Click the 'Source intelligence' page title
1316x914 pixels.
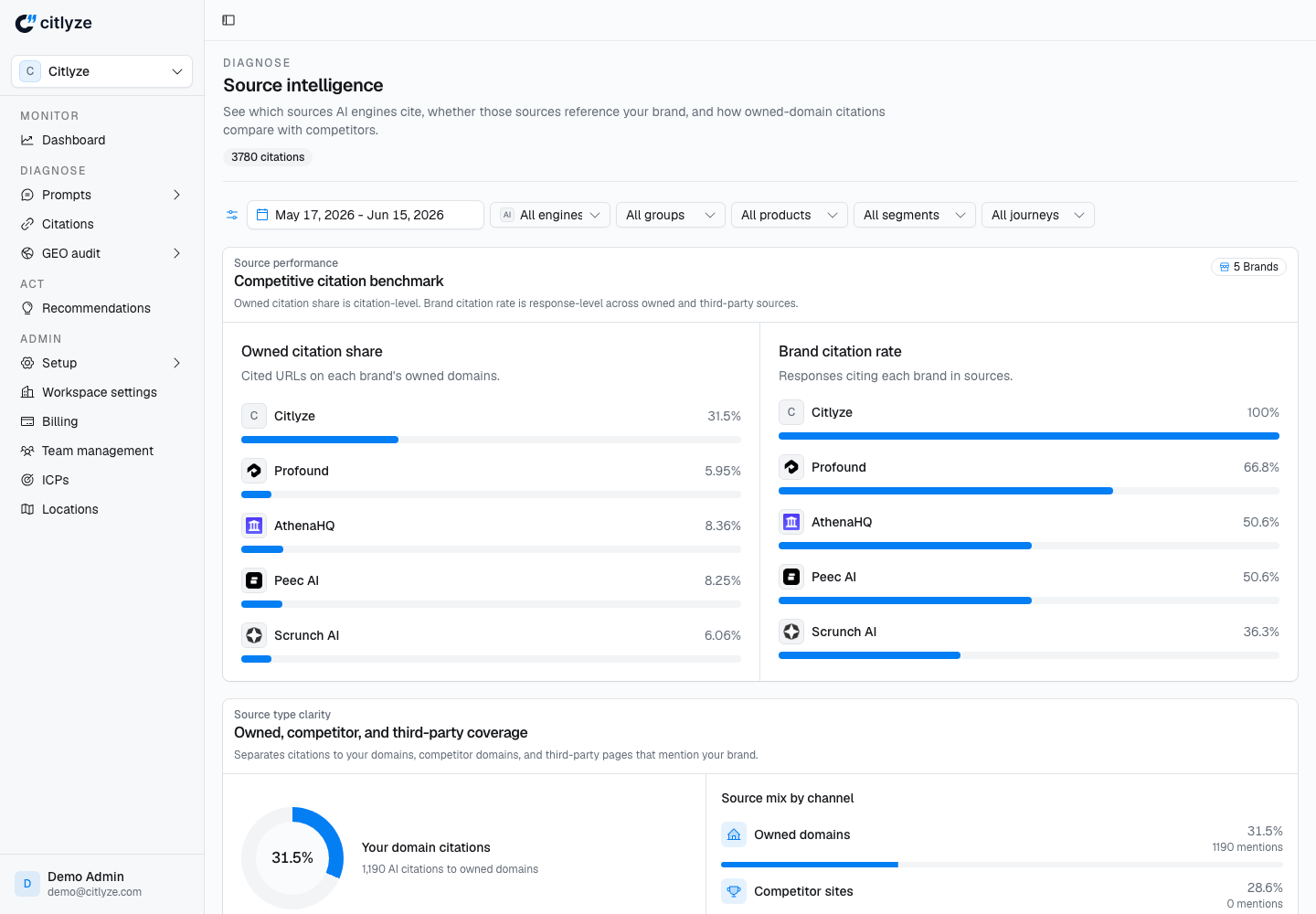point(303,85)
